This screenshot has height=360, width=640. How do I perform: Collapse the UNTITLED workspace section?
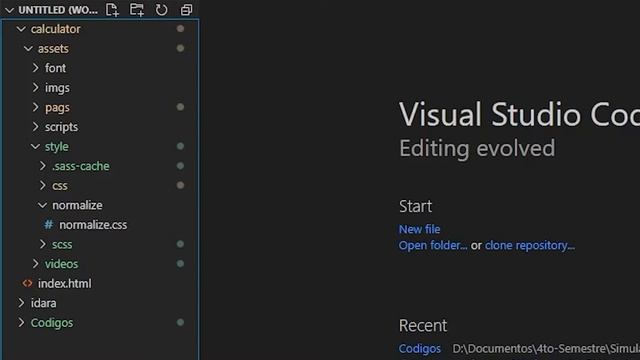pos(9,10)
